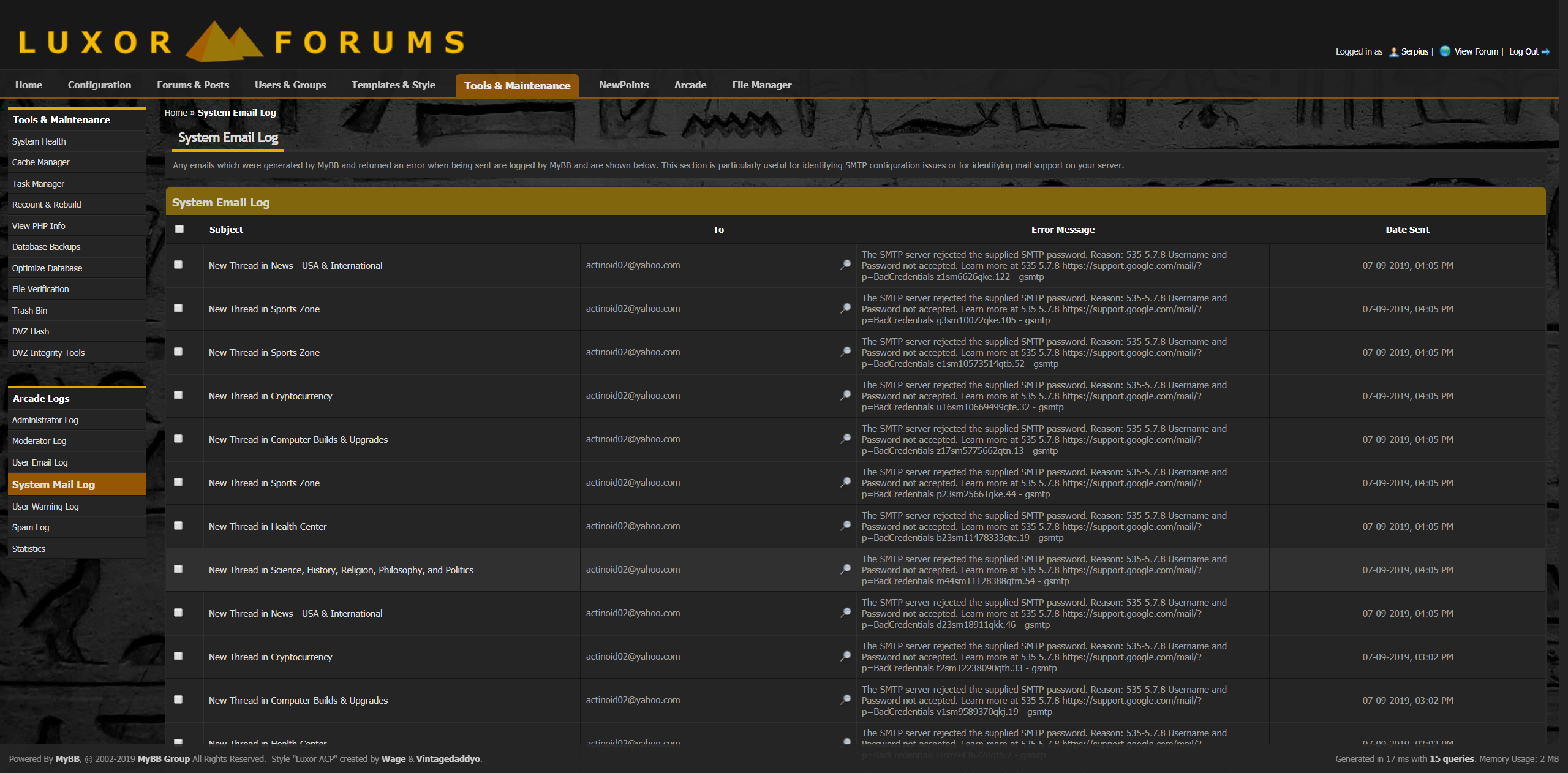Click magnifier icon in Science, History, Religion row
The width and height of the screenshot is (1568, 773).
tap(845, 569)
